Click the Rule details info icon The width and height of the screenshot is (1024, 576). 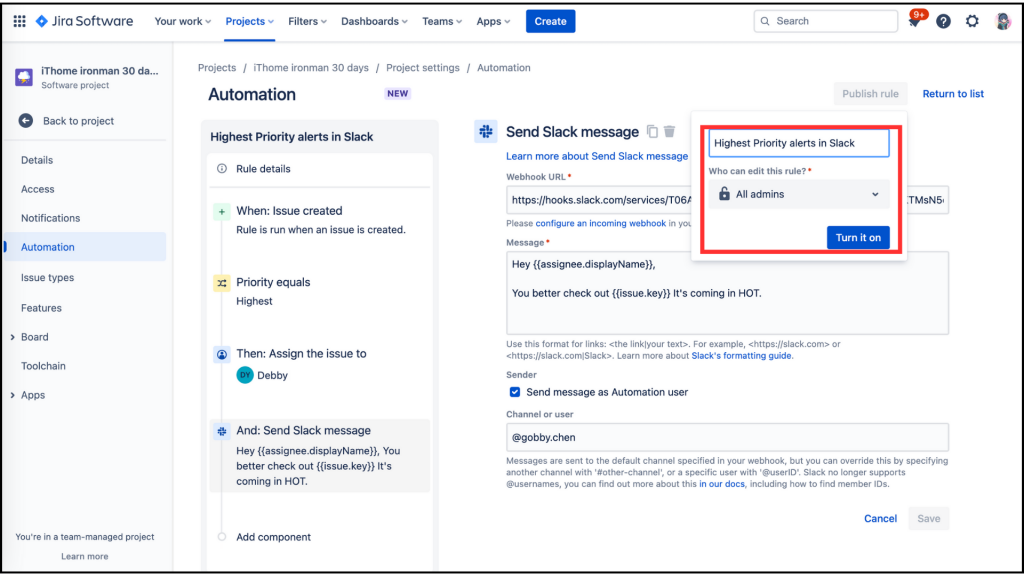tap(222, 168)
